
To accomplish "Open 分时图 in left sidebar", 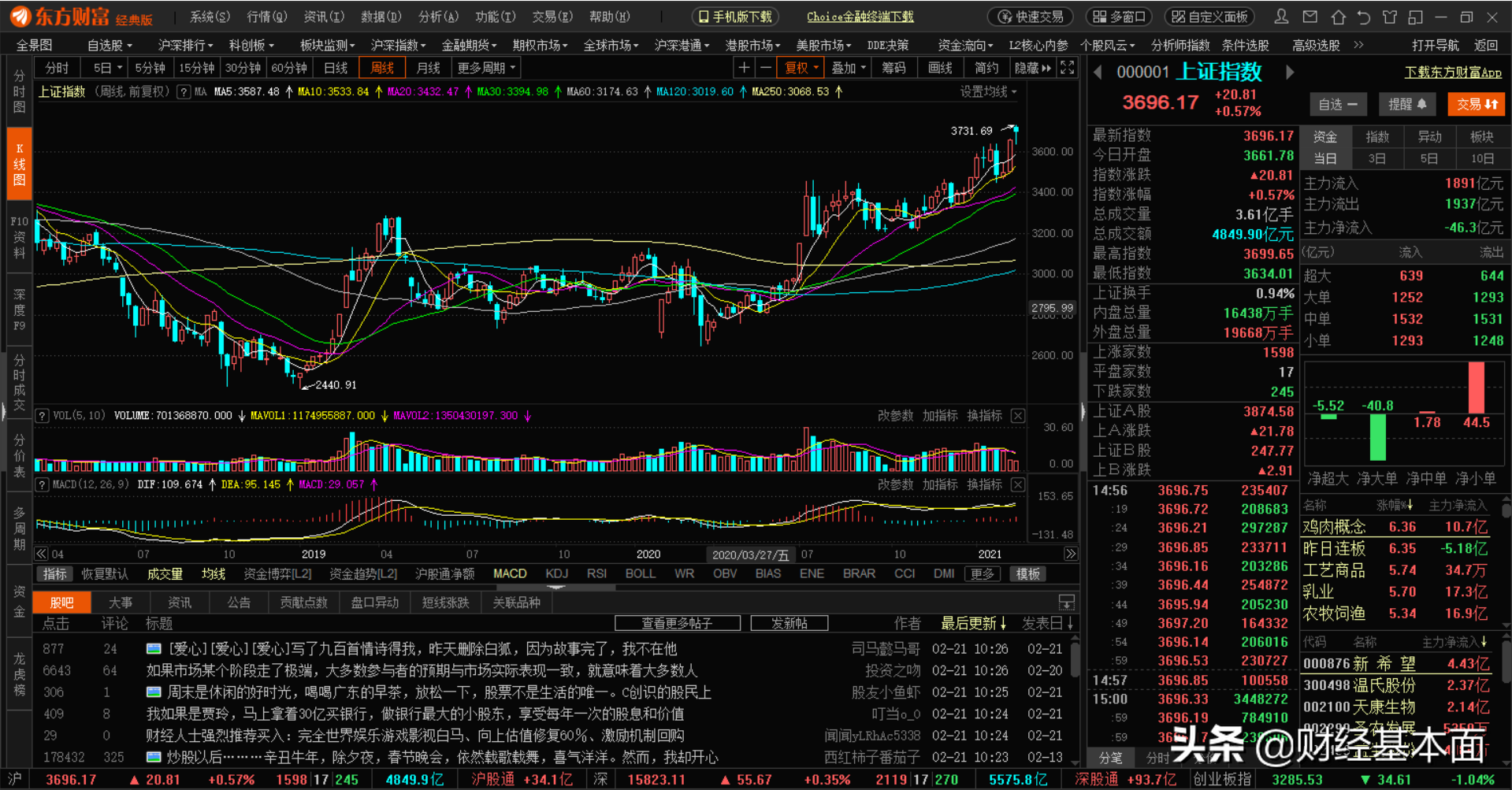I will (x=20, y=91).
